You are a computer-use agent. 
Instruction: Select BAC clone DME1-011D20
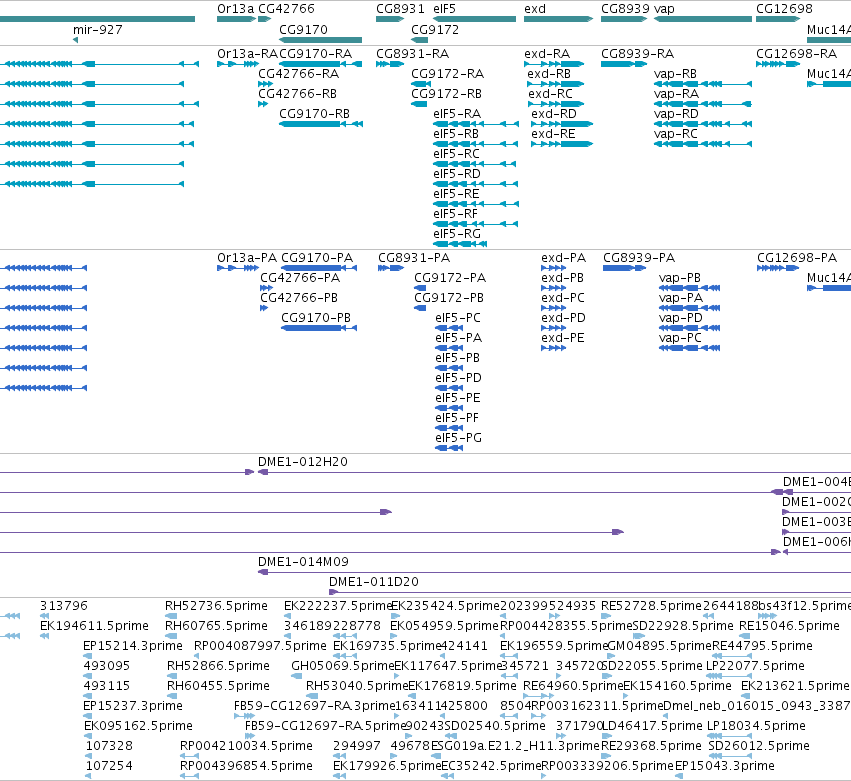[374, 582]
